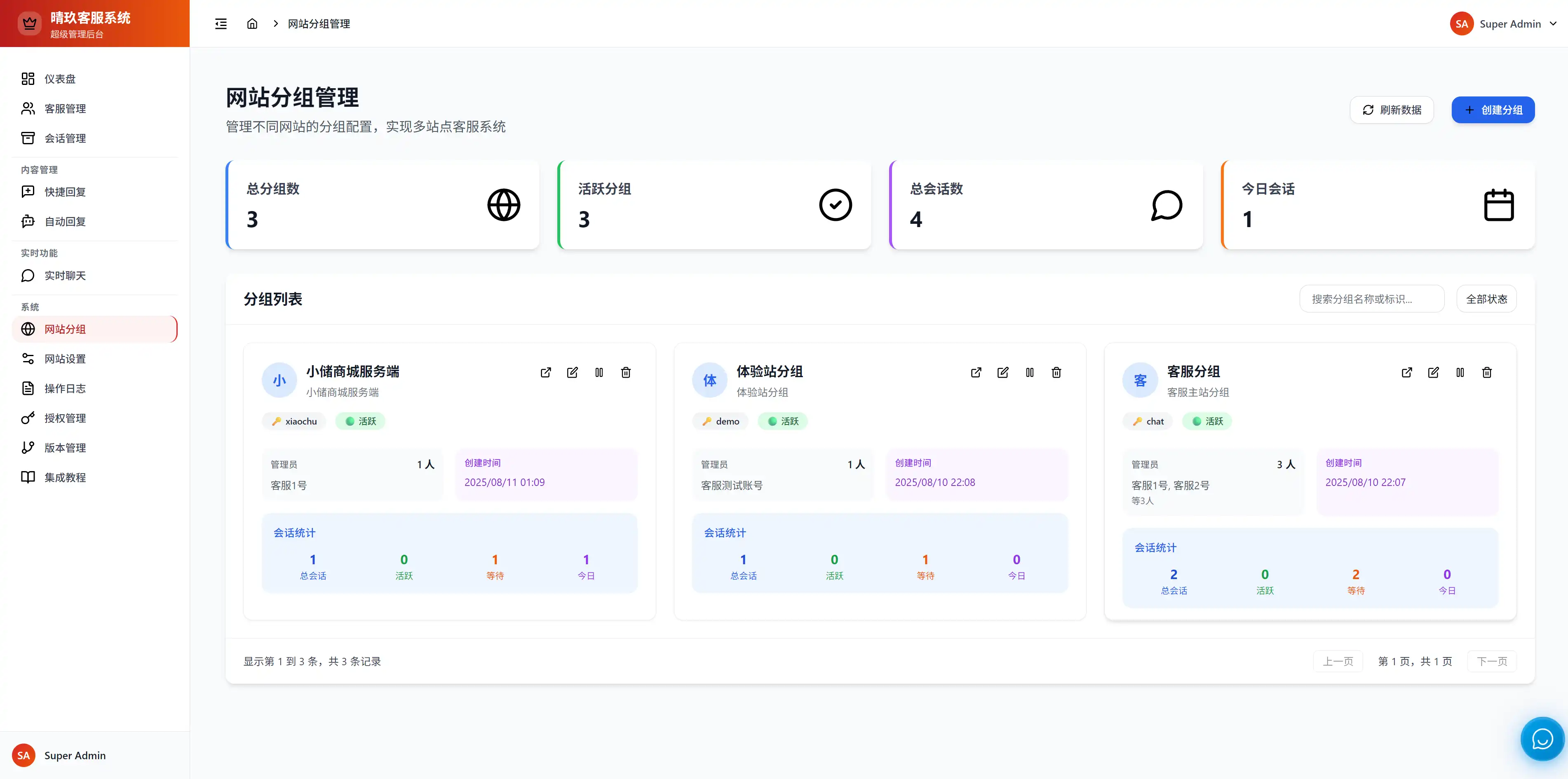Go to 客服管理 in sidebar
This screenshot has width=1568, height=779.
tap(65, 108)
